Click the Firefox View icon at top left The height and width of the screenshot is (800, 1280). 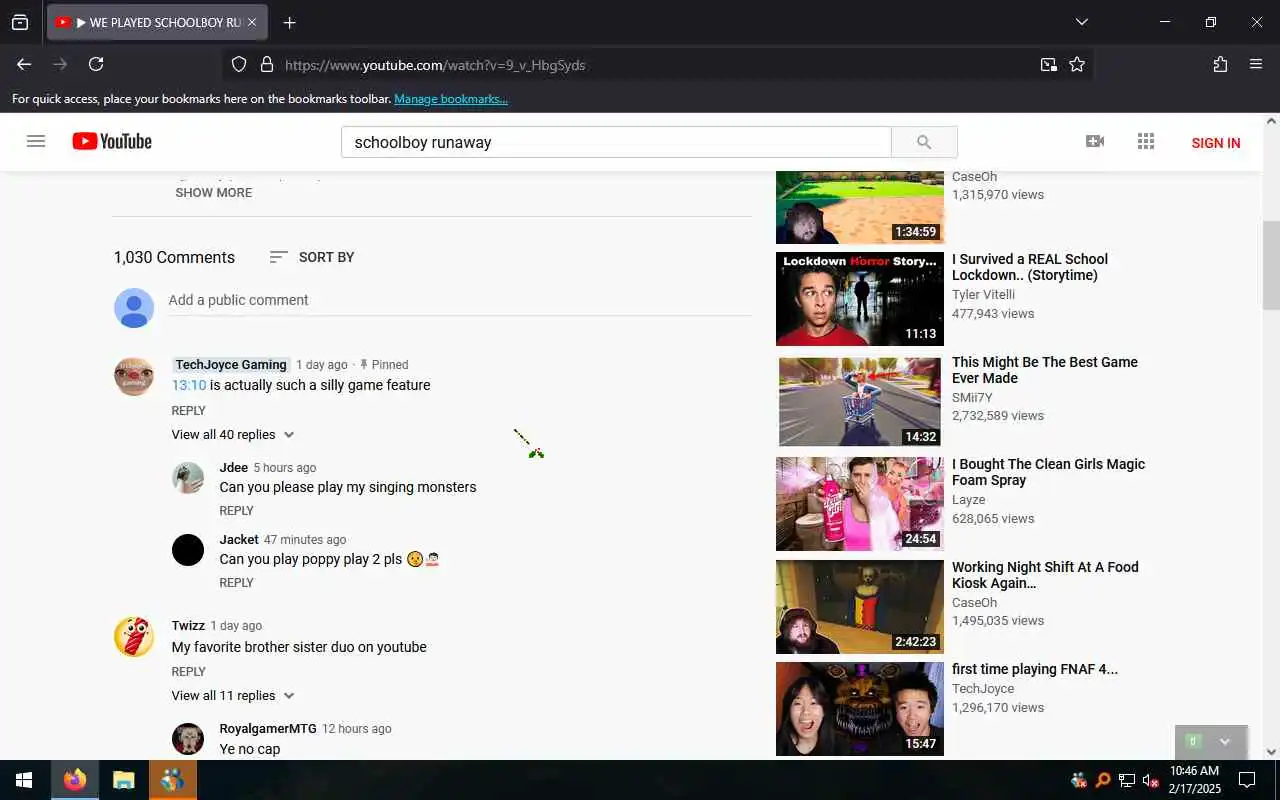20,22
